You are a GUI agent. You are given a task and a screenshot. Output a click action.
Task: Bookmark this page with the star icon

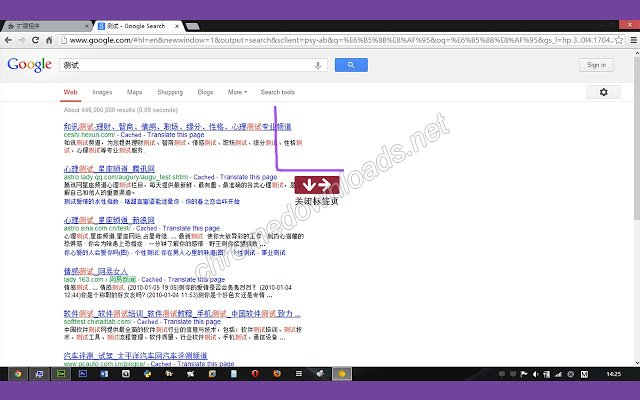pyautogui.click(x=619, y=40)
